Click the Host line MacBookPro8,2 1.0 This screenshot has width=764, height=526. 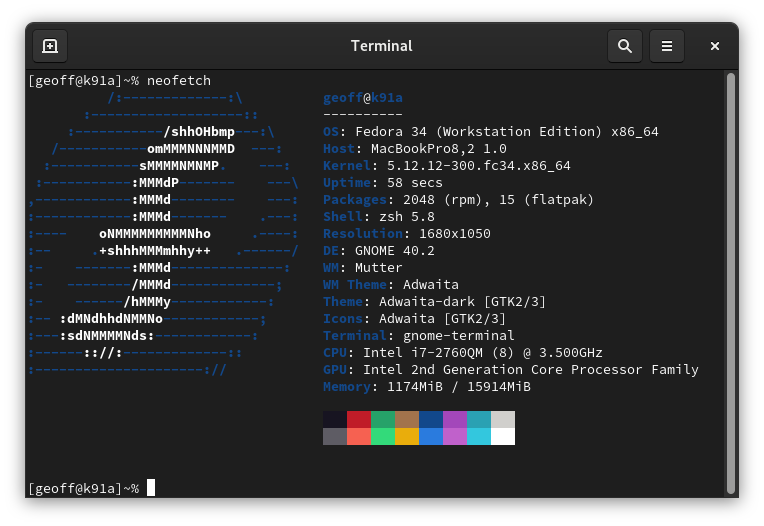[415, 149]
